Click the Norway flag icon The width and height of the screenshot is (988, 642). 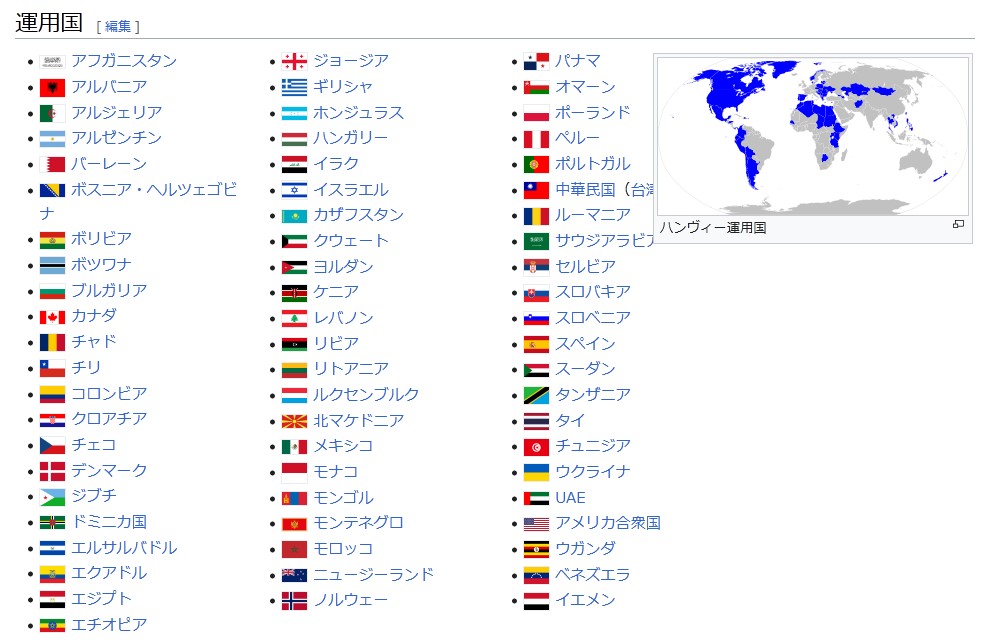(x=294, y=601)
